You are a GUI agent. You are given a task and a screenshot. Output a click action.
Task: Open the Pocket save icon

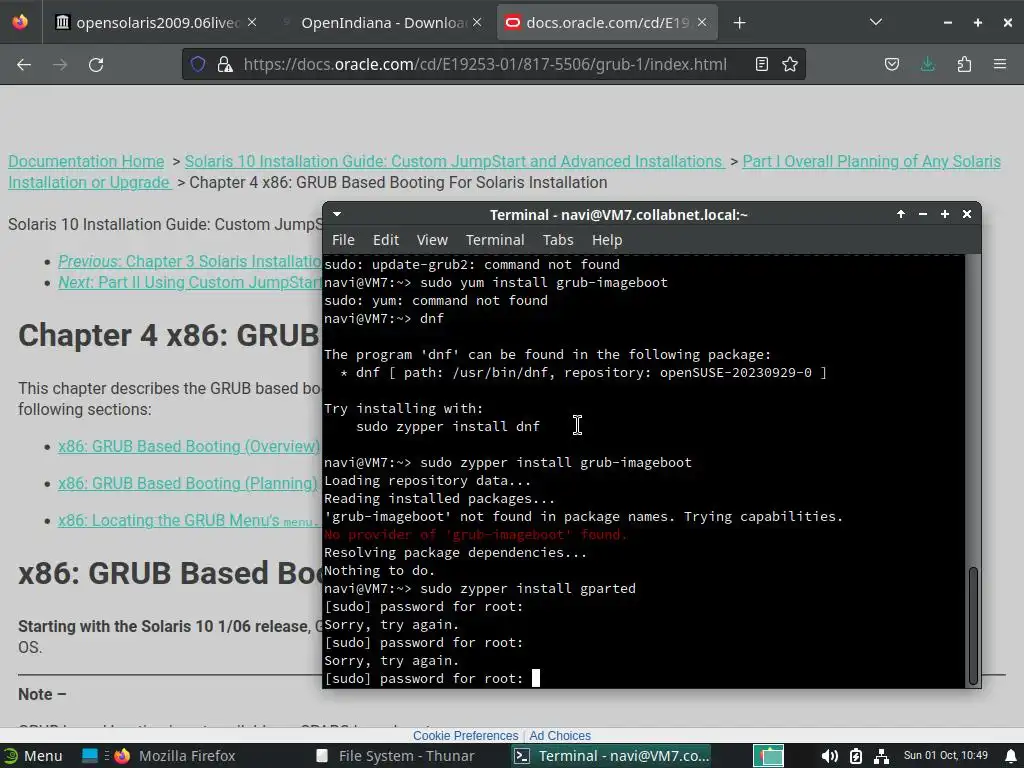point(891,64)
